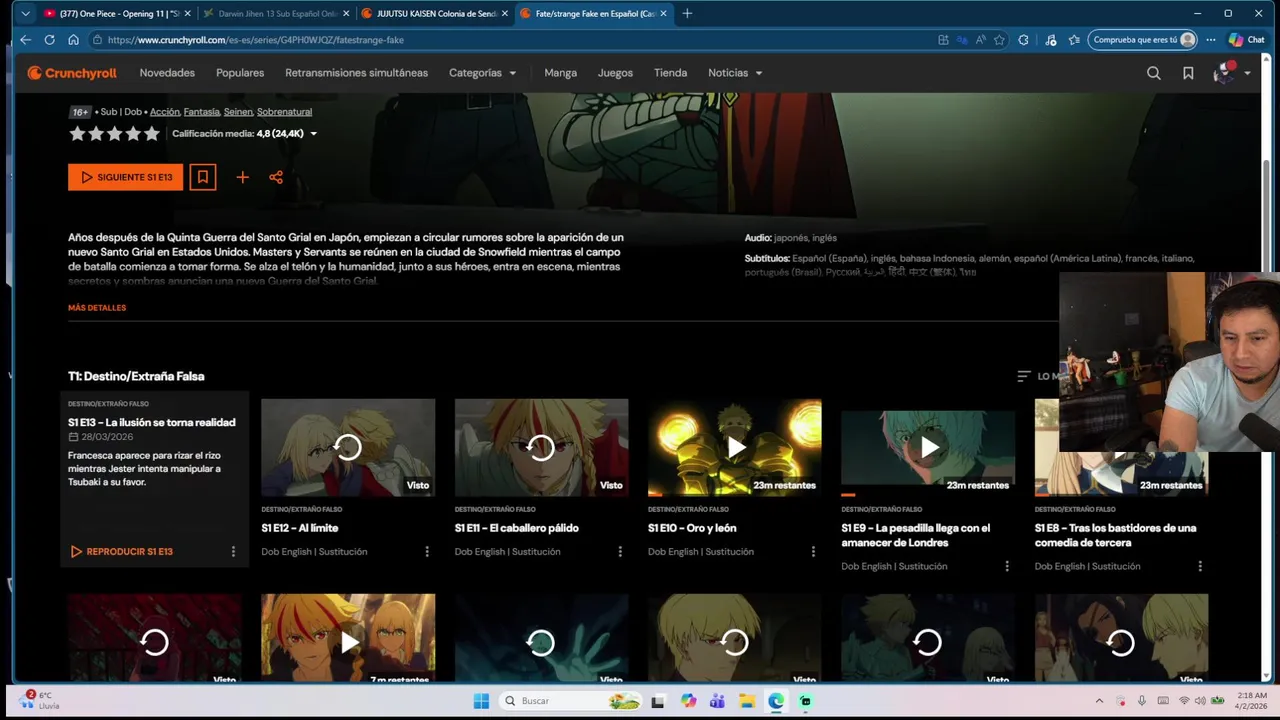
Task: Rate the series five stars
Action: pos(152,134)
